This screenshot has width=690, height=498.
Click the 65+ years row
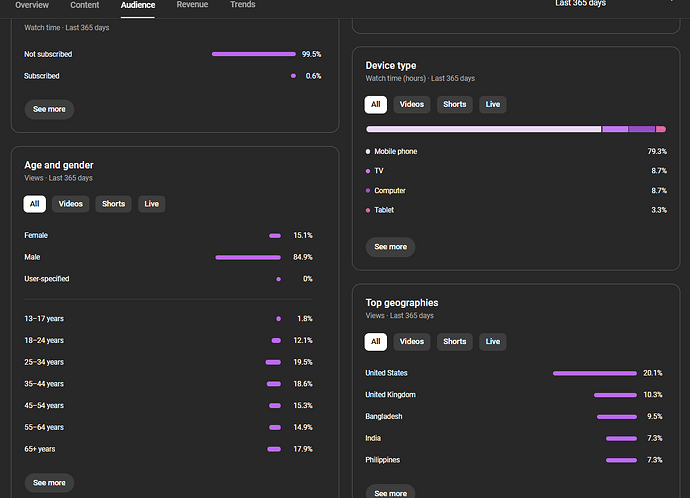[x=168, y=449]
